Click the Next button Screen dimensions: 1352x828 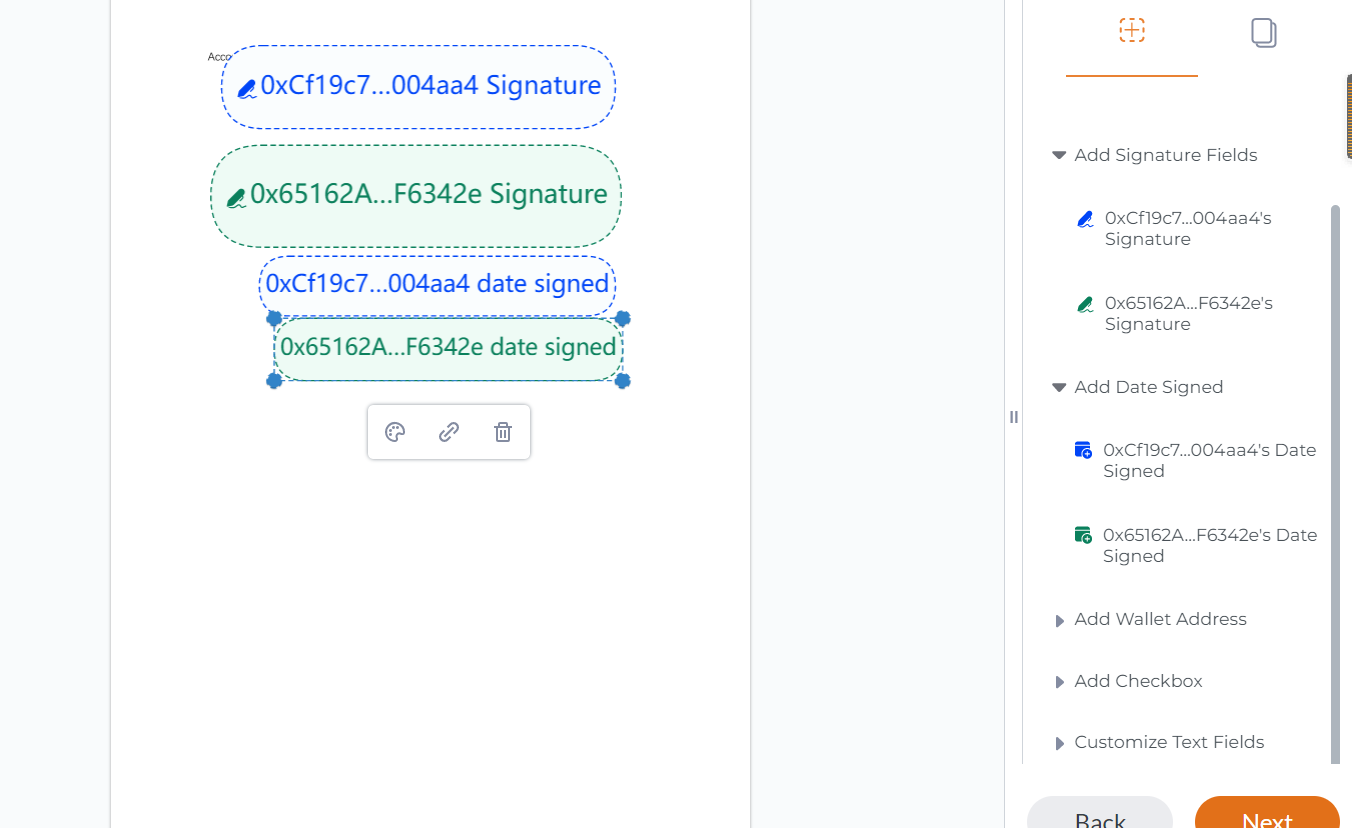pos(1267,812)
